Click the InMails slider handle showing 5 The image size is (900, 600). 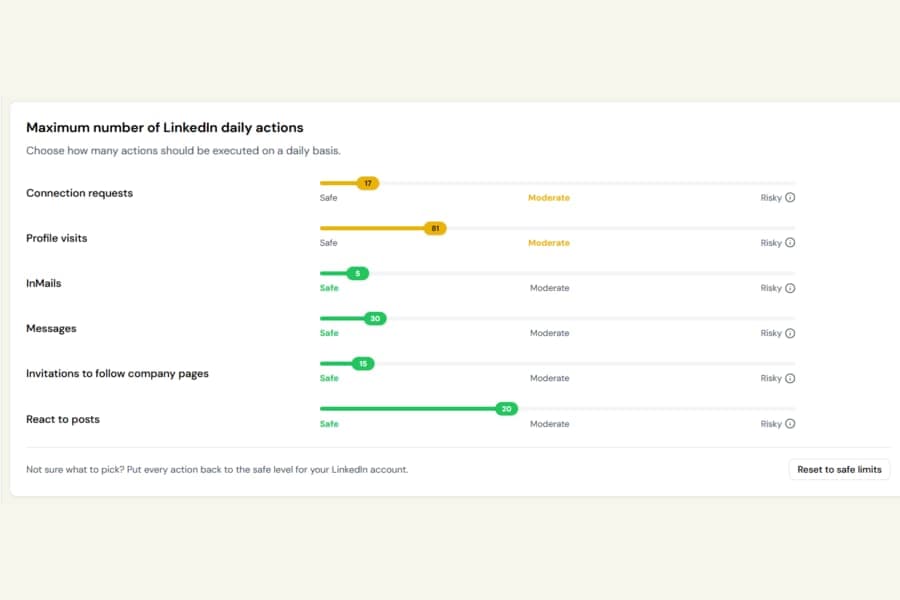tap(358, 273)
